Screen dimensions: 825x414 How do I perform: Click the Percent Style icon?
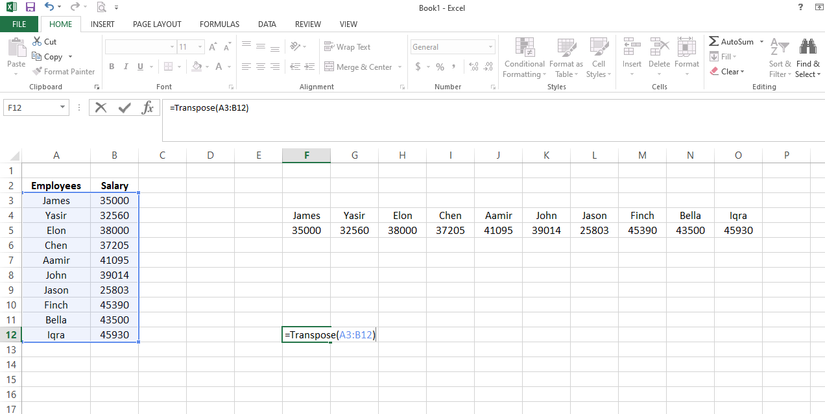point(440,67)
